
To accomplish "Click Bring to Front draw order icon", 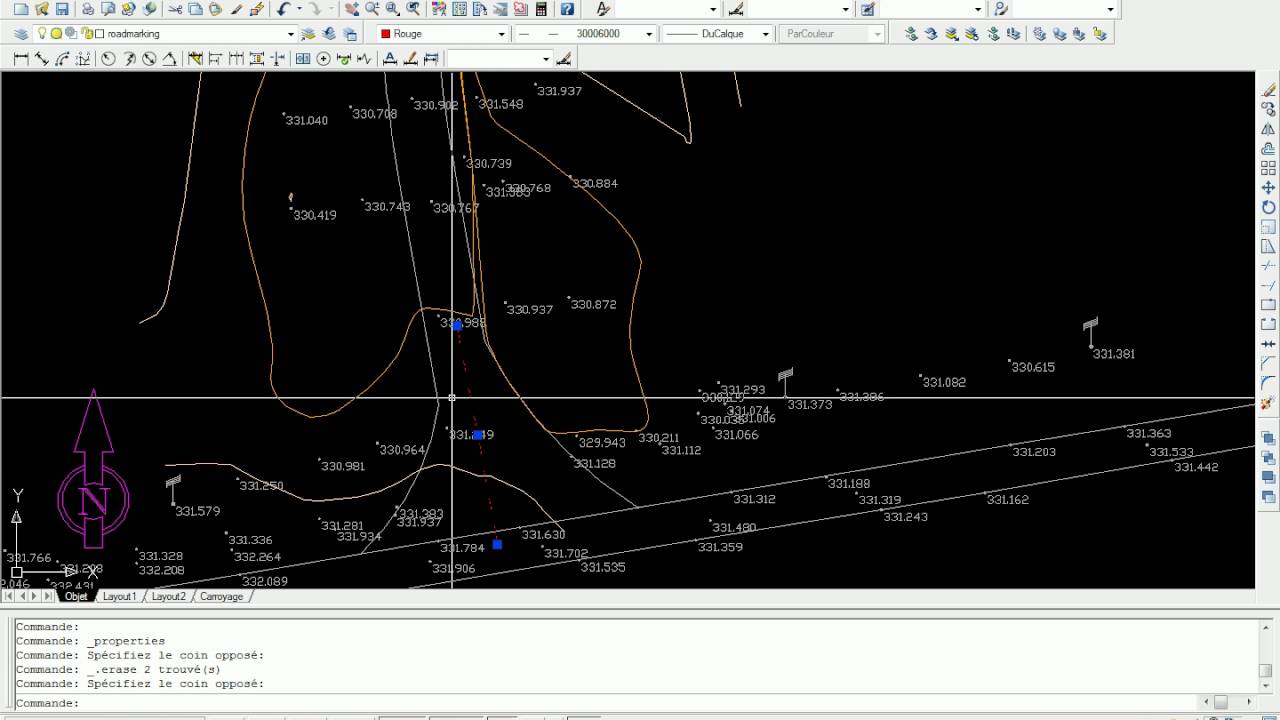I will pos(1269,438).
